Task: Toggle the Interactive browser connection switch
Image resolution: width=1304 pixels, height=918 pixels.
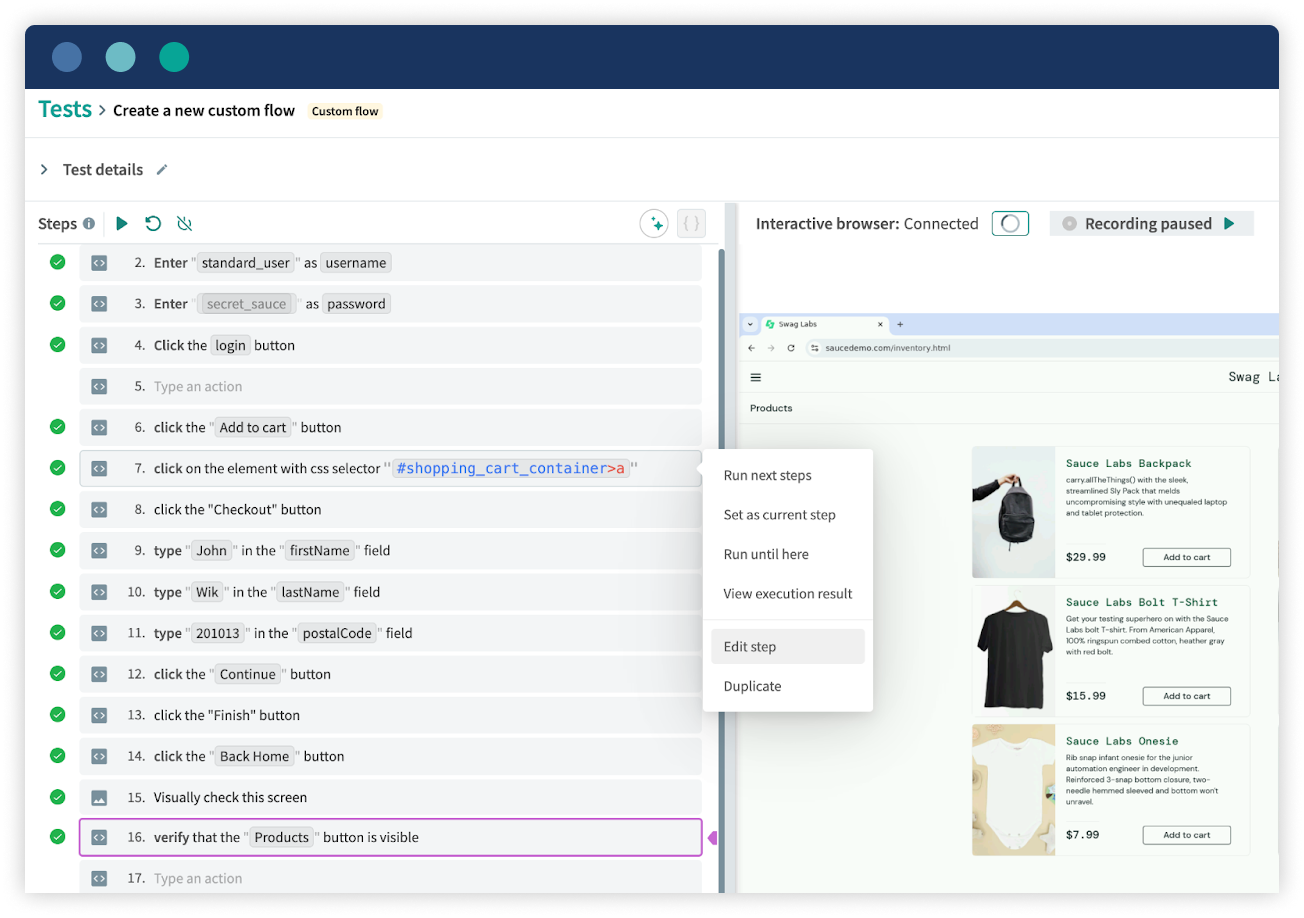Action: [x=1010, y=223]
